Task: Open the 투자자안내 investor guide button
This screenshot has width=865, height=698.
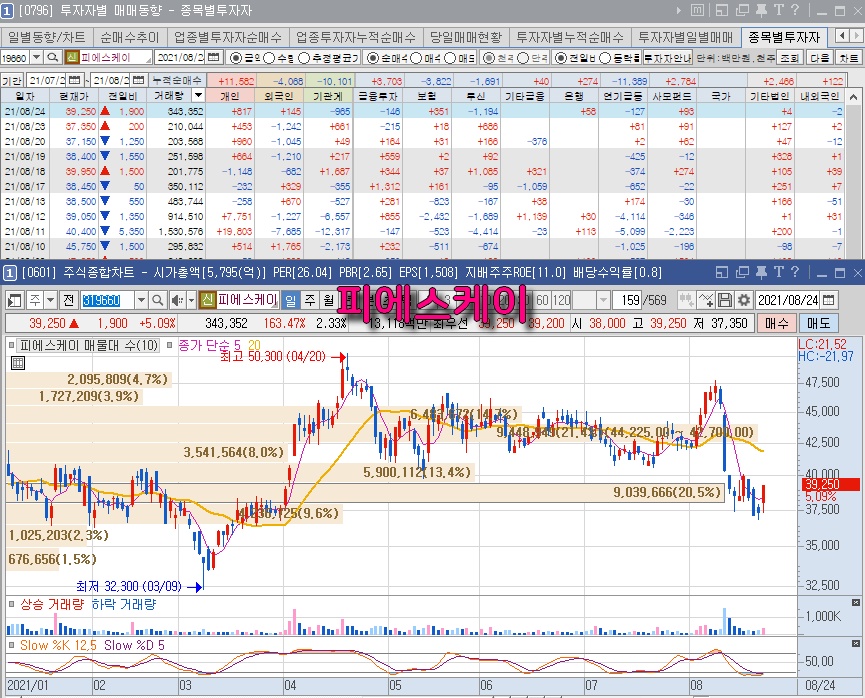Action: 668,58
